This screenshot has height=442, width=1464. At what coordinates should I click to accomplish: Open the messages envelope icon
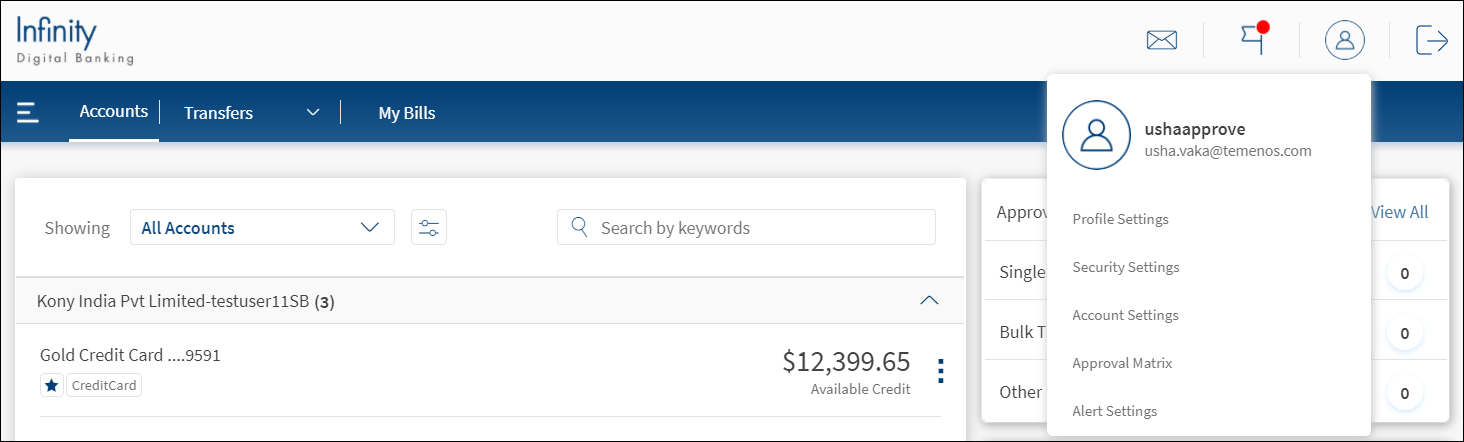[x=1161, y=41]
